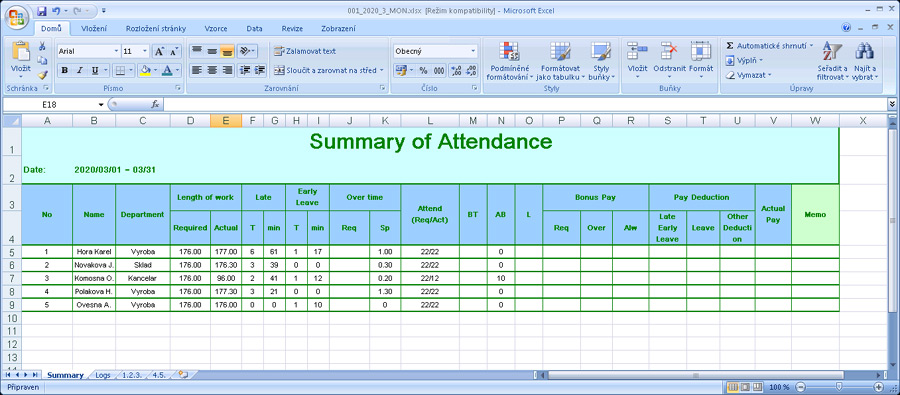
Task: Switch to the Vložení ribbon tab
Action: click(x=93, y=28)
